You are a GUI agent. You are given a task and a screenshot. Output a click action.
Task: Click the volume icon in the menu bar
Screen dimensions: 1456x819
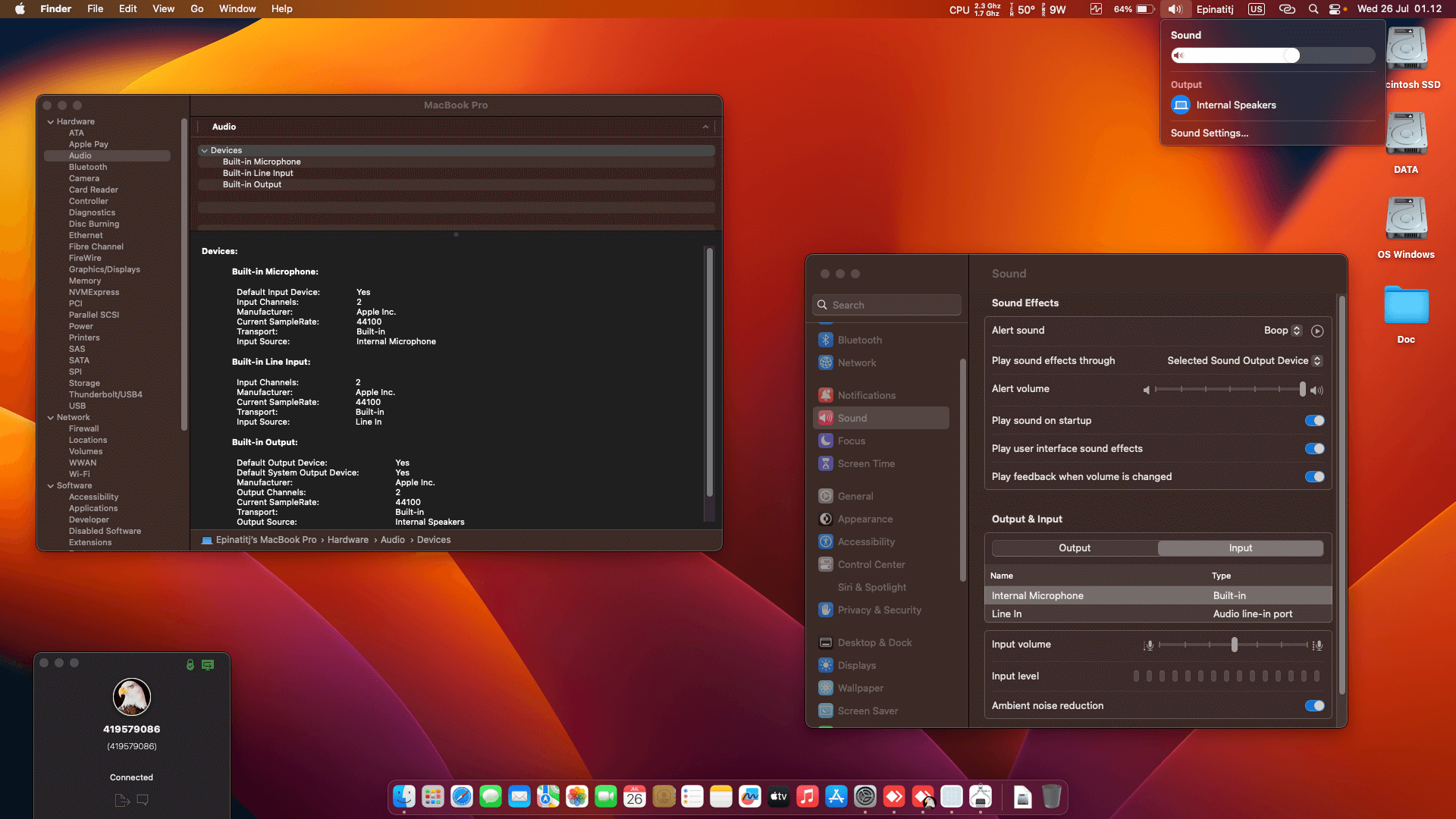[1175, 9]
